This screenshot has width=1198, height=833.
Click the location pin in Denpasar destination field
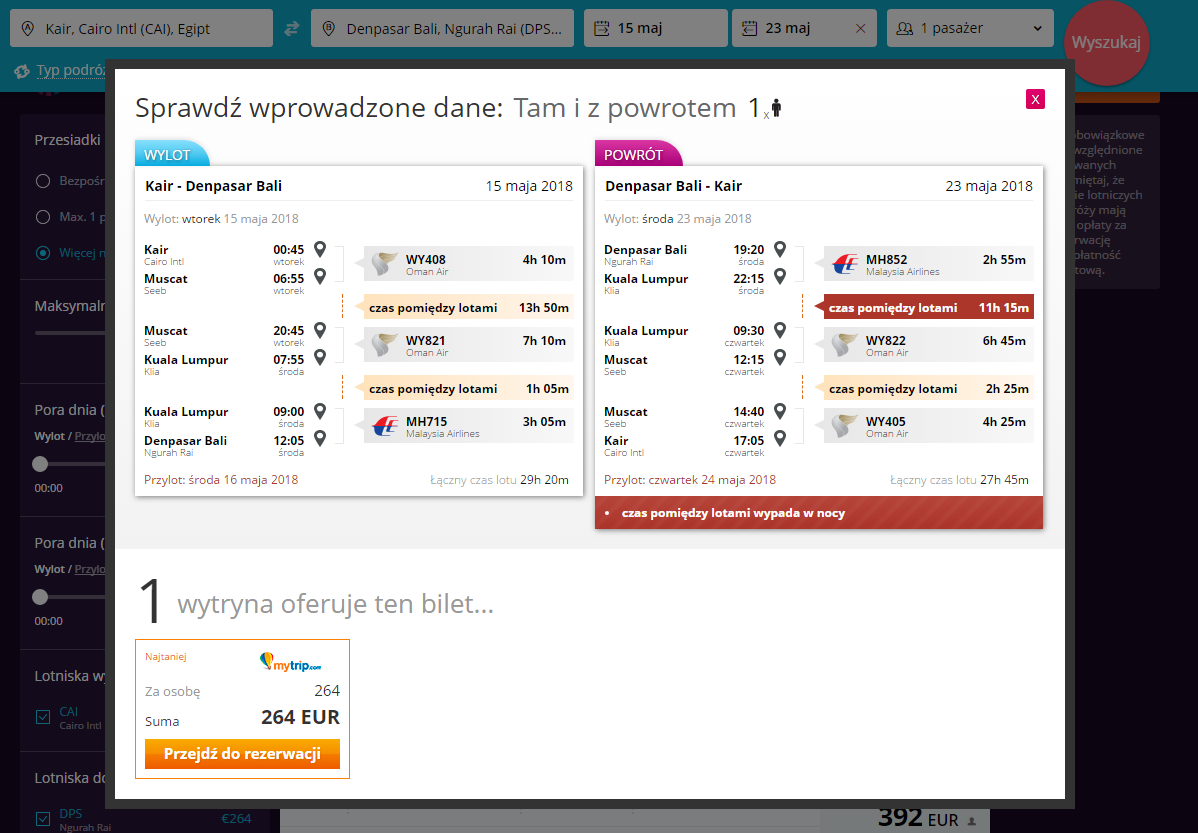(x=329, y=28)
